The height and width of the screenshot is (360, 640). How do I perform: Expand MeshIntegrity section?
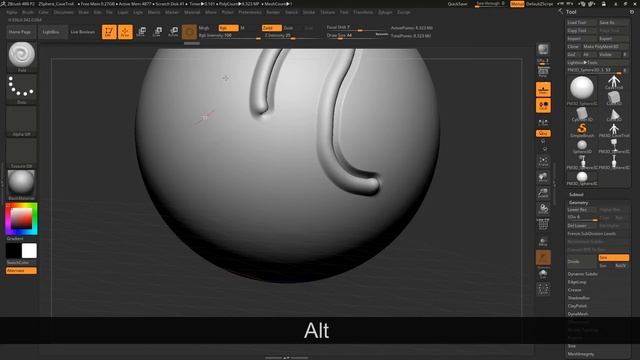(x=581, y=354)
